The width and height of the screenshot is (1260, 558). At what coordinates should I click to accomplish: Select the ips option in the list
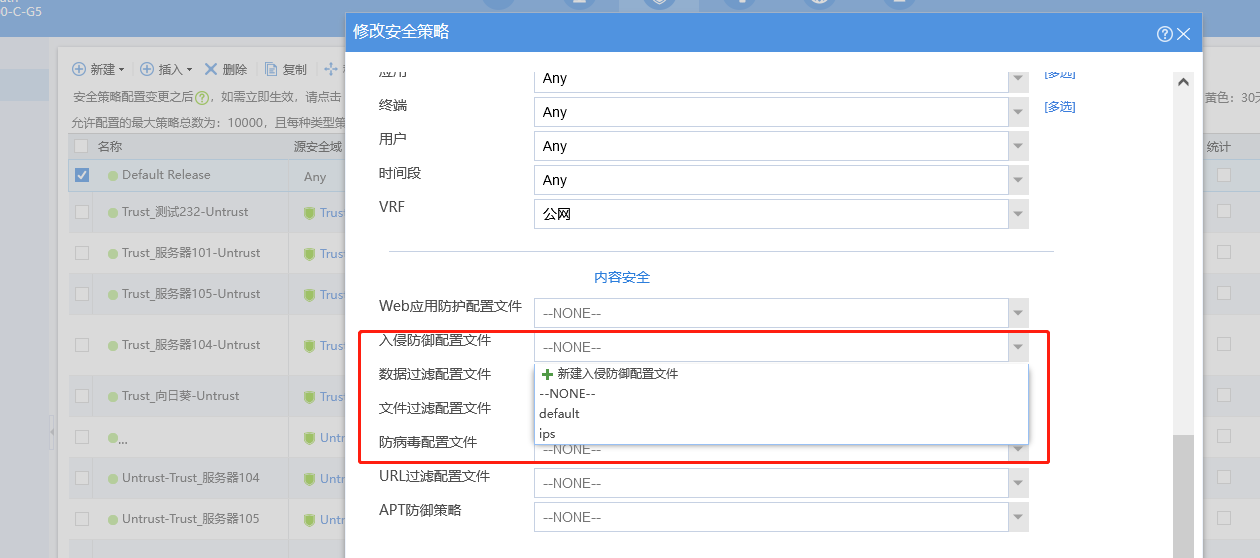(547, 434)
